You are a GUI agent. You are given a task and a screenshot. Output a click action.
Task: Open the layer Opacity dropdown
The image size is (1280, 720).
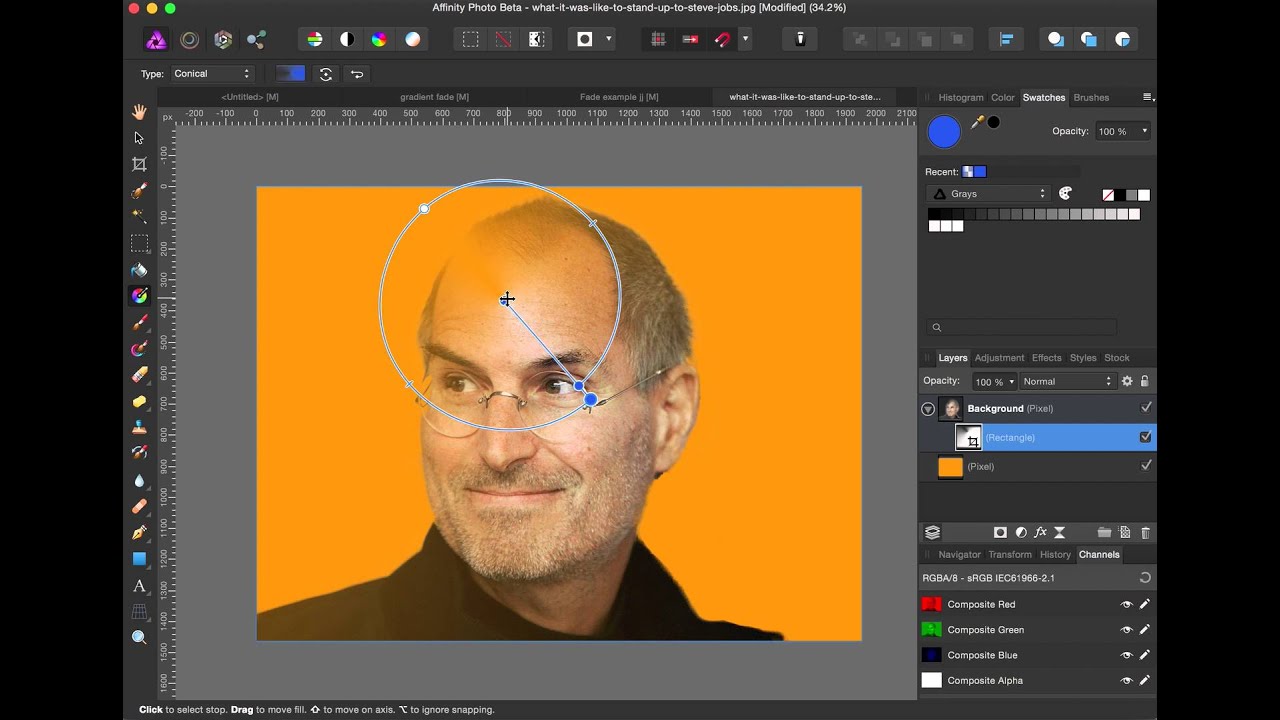[x=994, y=381]
